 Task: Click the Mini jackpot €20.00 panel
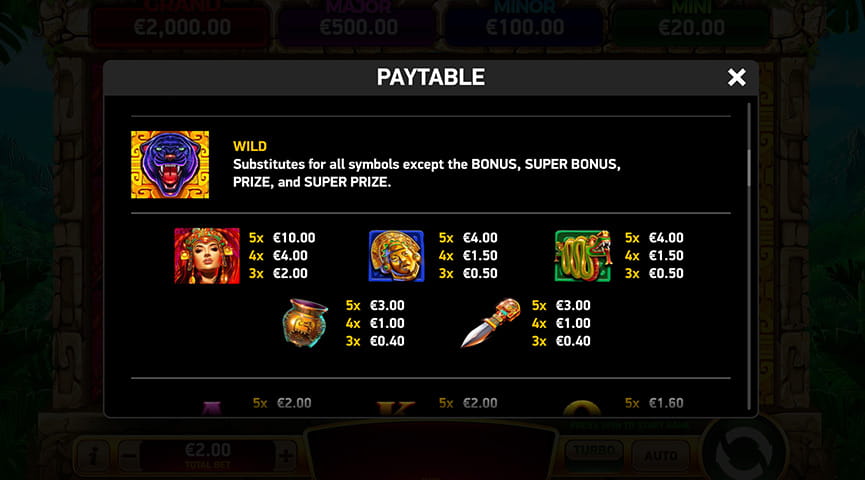pyautogui.click(x=691, y=24)
